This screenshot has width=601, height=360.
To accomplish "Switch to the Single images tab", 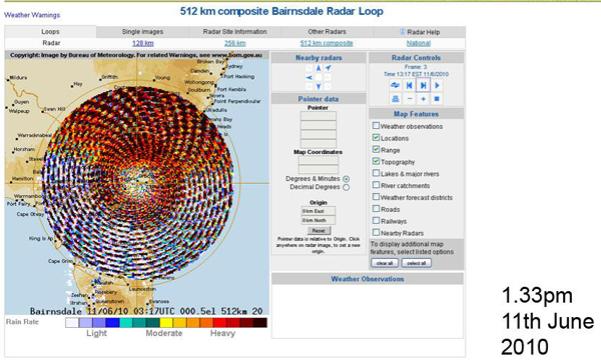I will [x=143, y=32].
